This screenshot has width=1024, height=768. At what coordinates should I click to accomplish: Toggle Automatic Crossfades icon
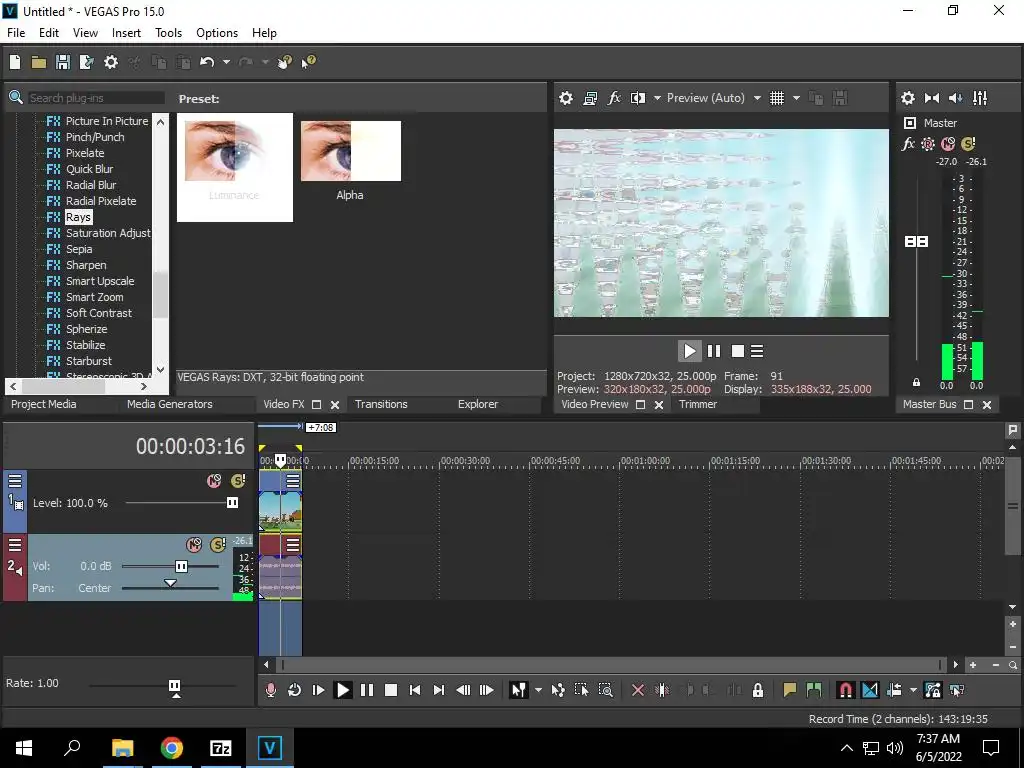pos(870,690)
